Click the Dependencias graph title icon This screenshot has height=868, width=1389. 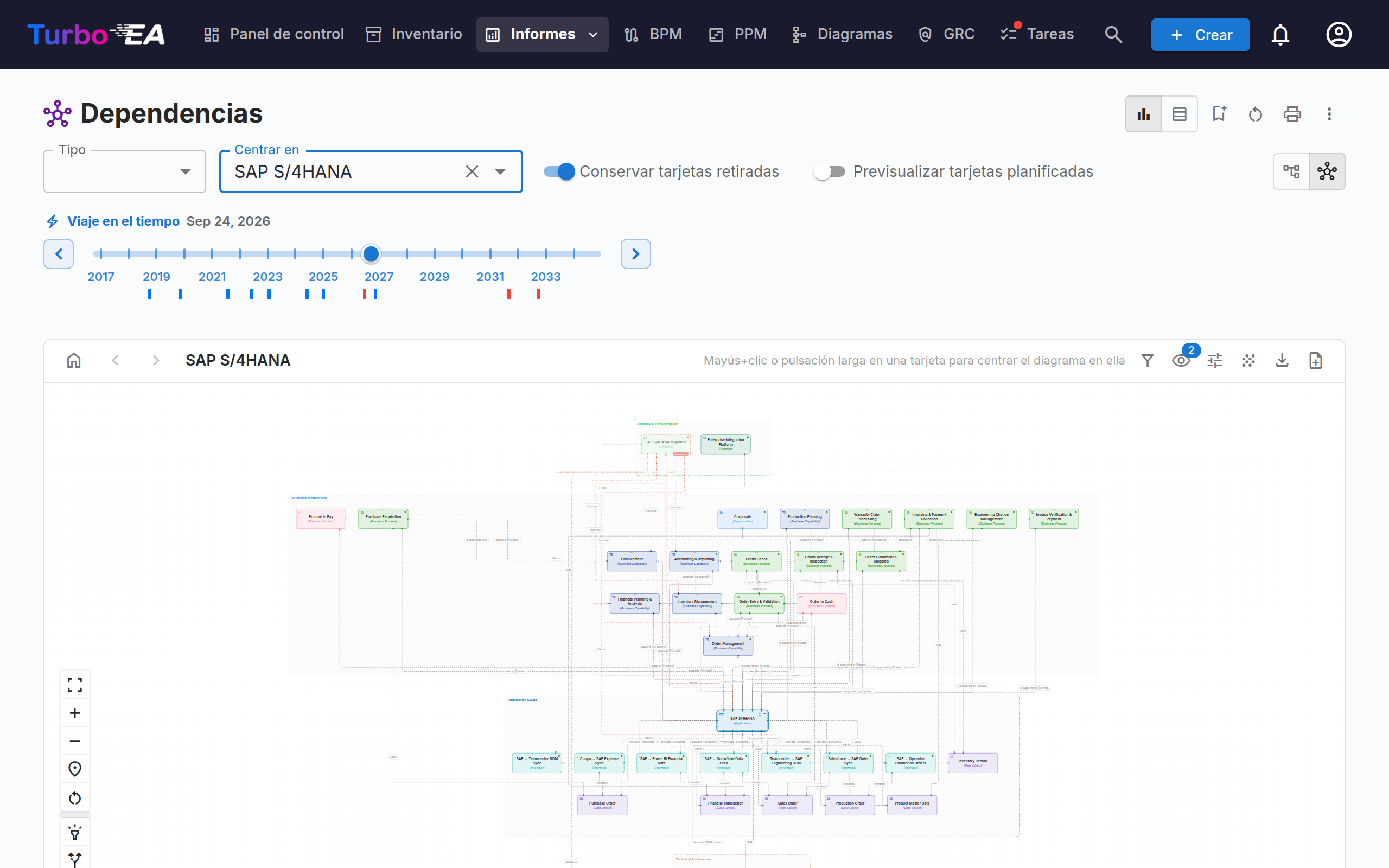click(58, 114)
